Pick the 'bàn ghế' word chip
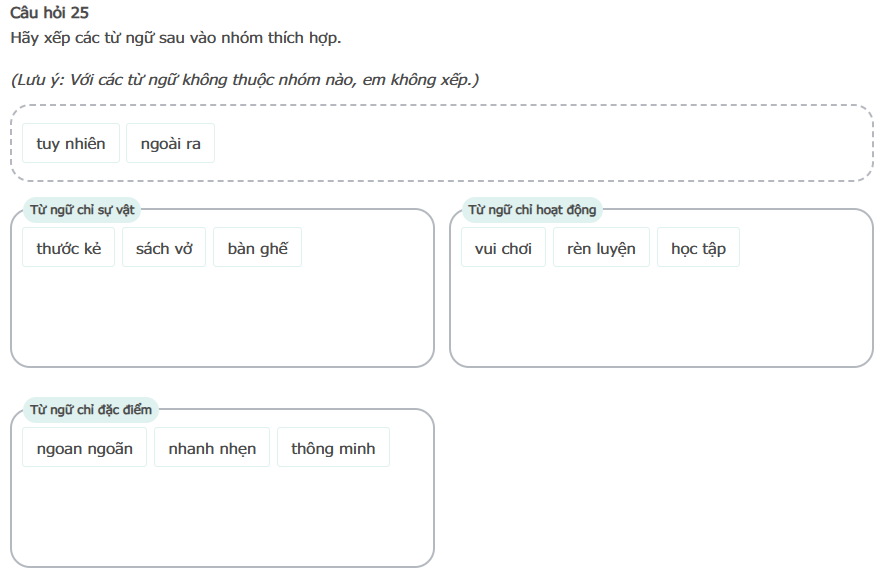 [x=257, y=248]
